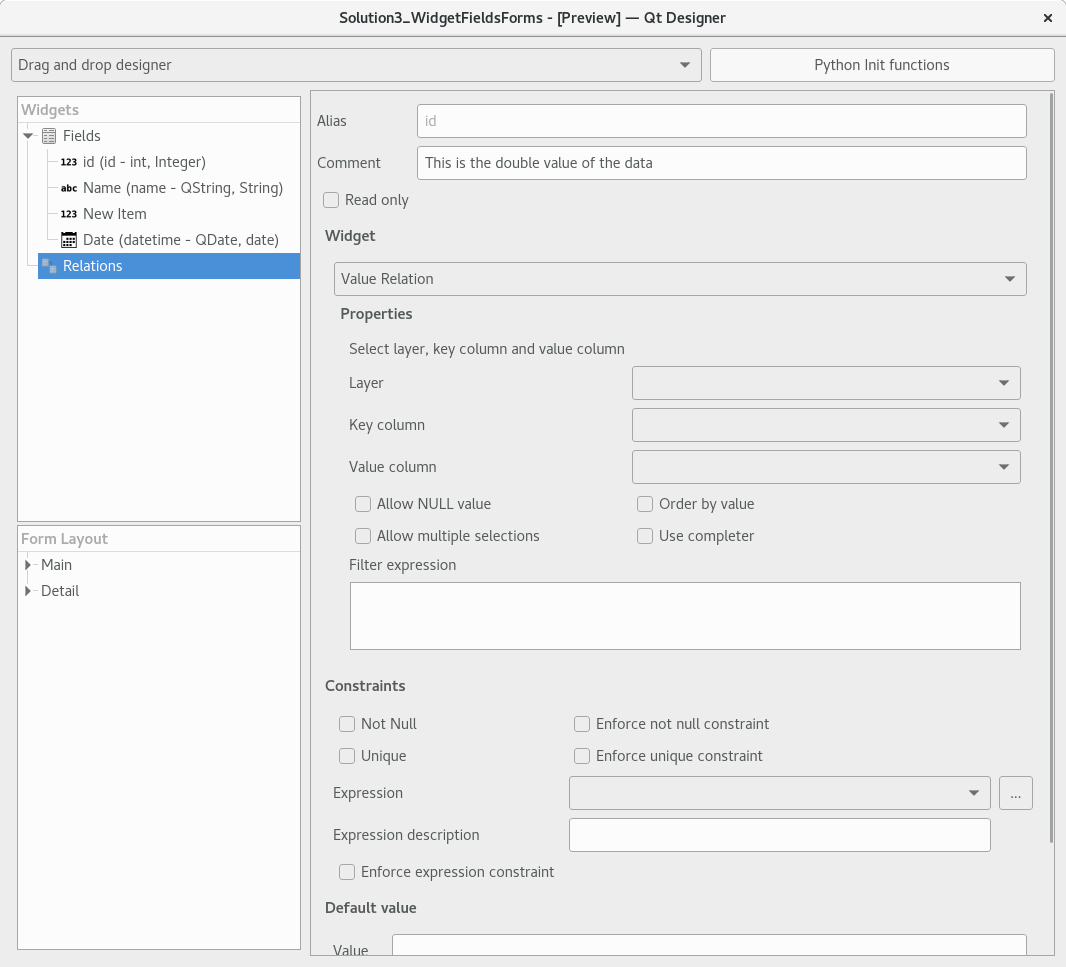Check the Not Null constraint

pyautogui.click(x=347, y=724)
